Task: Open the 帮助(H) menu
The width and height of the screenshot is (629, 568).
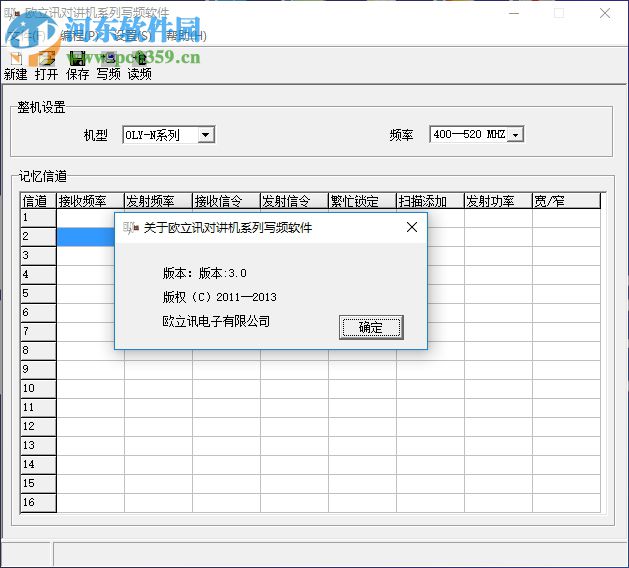Action: 186,36
